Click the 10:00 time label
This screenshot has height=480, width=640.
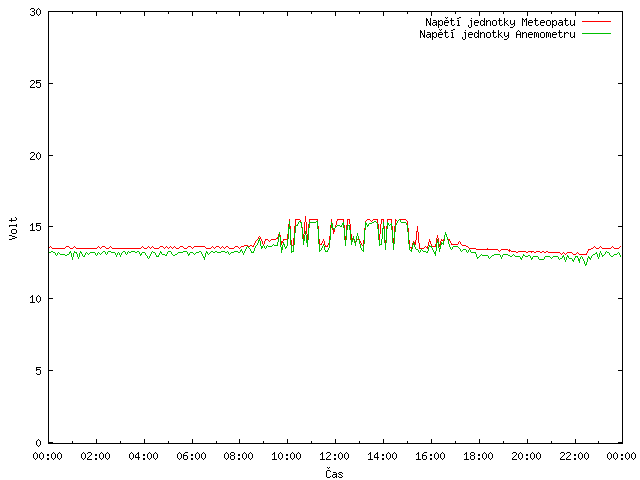click(x=287, y=456)
